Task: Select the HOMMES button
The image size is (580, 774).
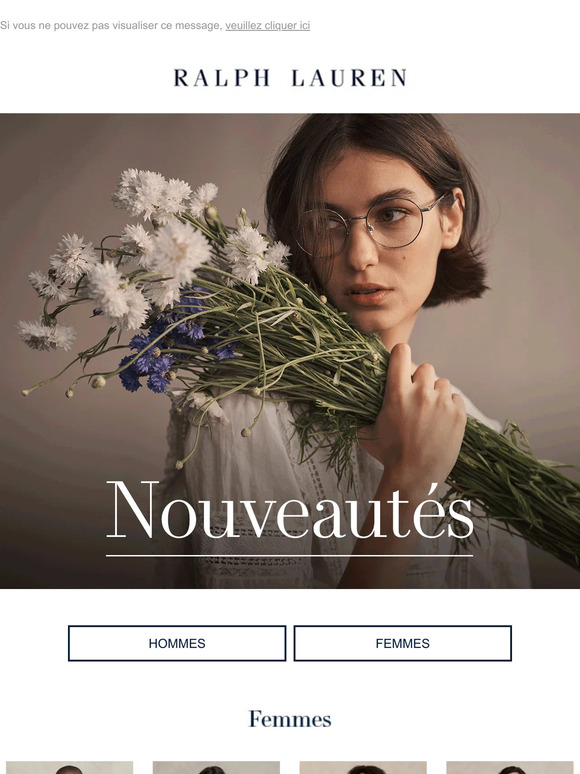Action: (x=177, y=643)
